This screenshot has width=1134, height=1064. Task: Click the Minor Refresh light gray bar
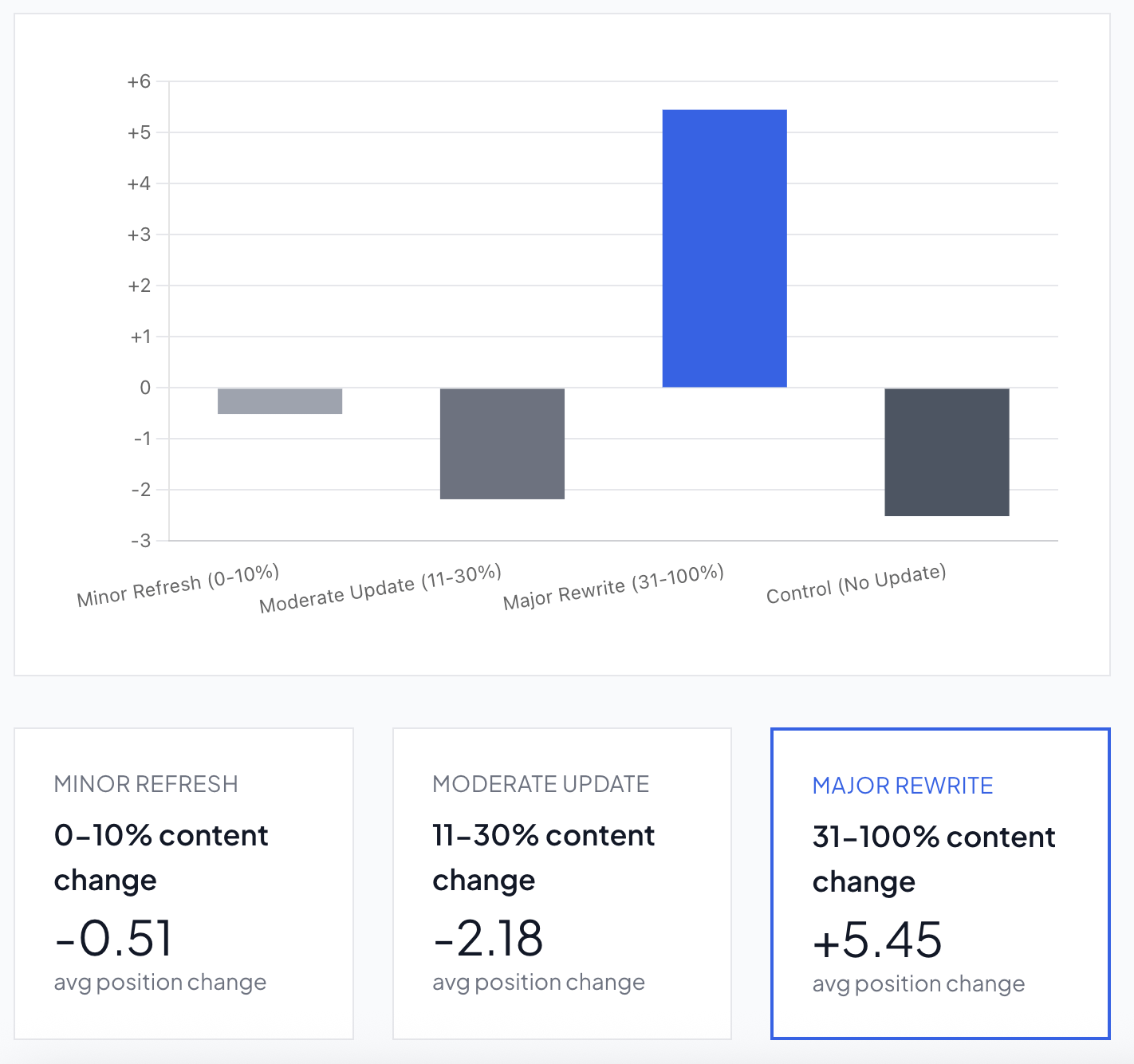coord(280,401)
